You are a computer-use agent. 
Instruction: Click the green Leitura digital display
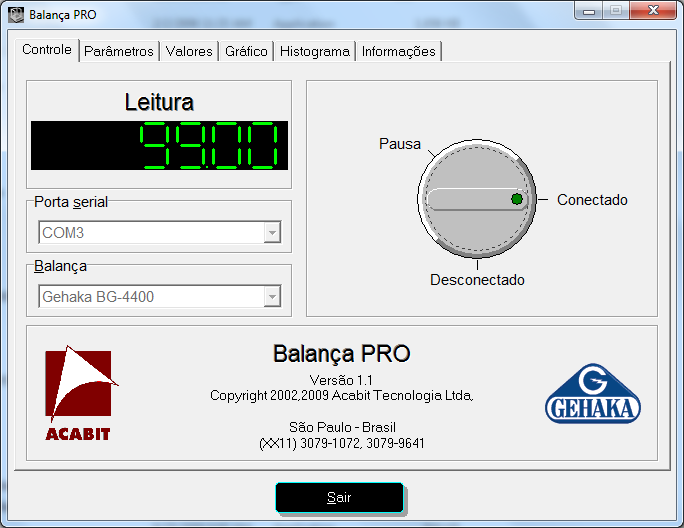coord(159,145)
